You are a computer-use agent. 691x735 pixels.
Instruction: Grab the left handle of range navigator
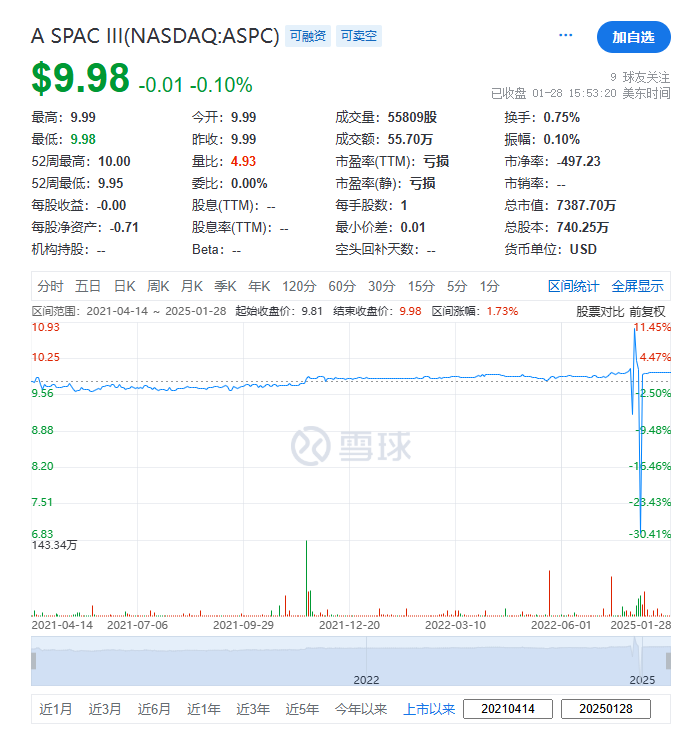click(34, 661)
